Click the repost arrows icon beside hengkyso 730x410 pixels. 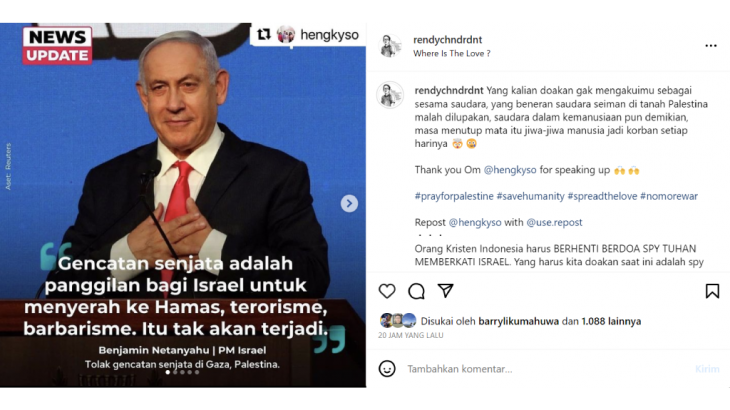(x=264, y=34)
